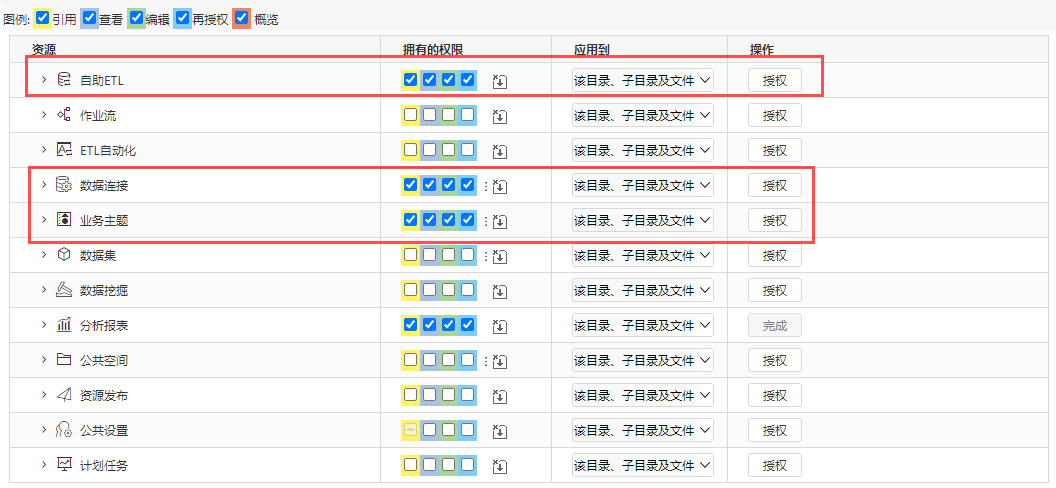Screen dimensions: 1056x488
Task: Open the 应用到 dropdown for 资源发布
Action: [642, 396]
